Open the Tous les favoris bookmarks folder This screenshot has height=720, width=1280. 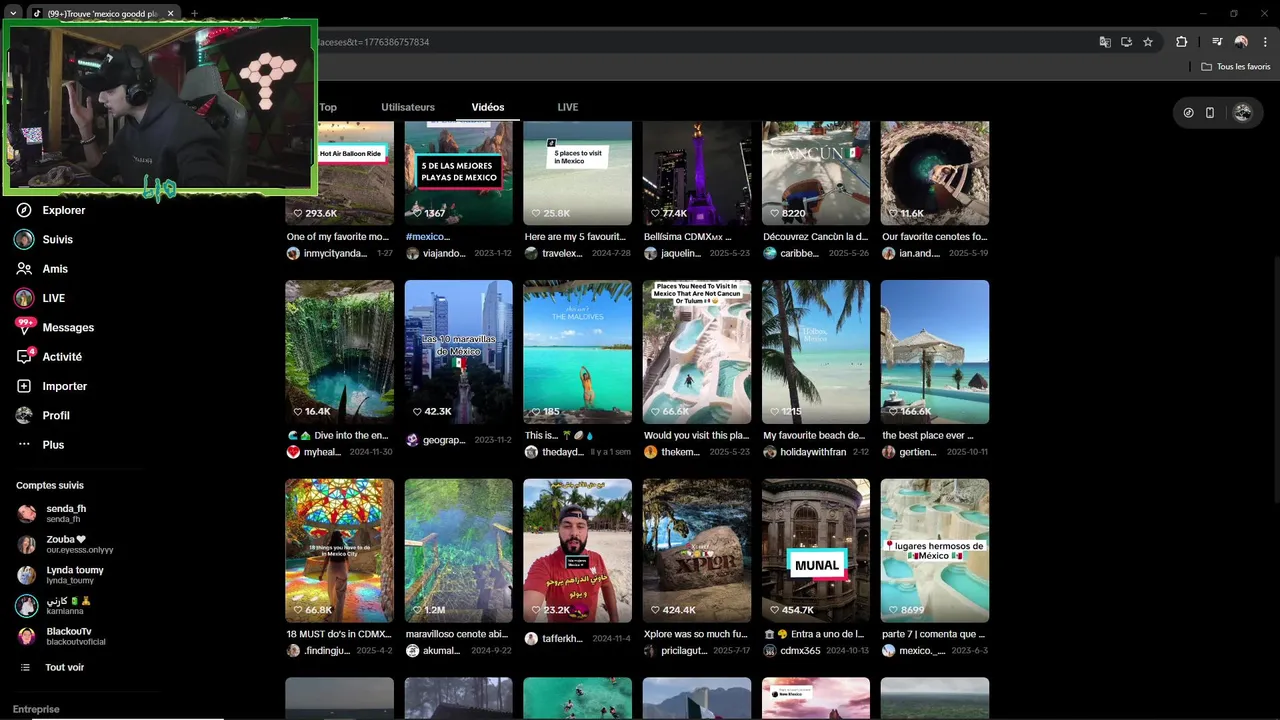click(x=1236, y=67)
